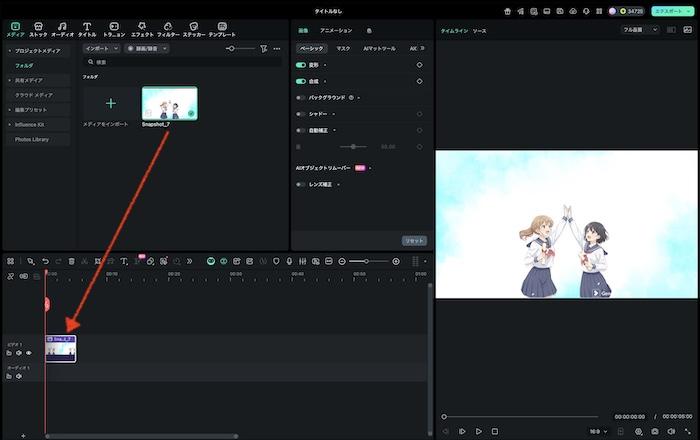Click the media filter funnel icon
Image resolution: width=700 pixels, height=440 pixels.
click(264, 48)
